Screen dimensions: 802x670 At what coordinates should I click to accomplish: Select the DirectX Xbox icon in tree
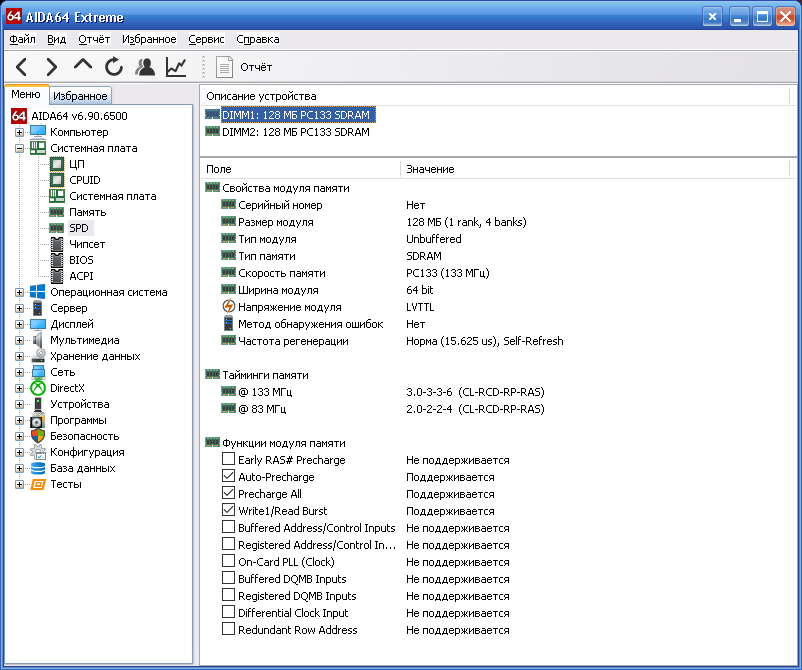click(38, 388)
